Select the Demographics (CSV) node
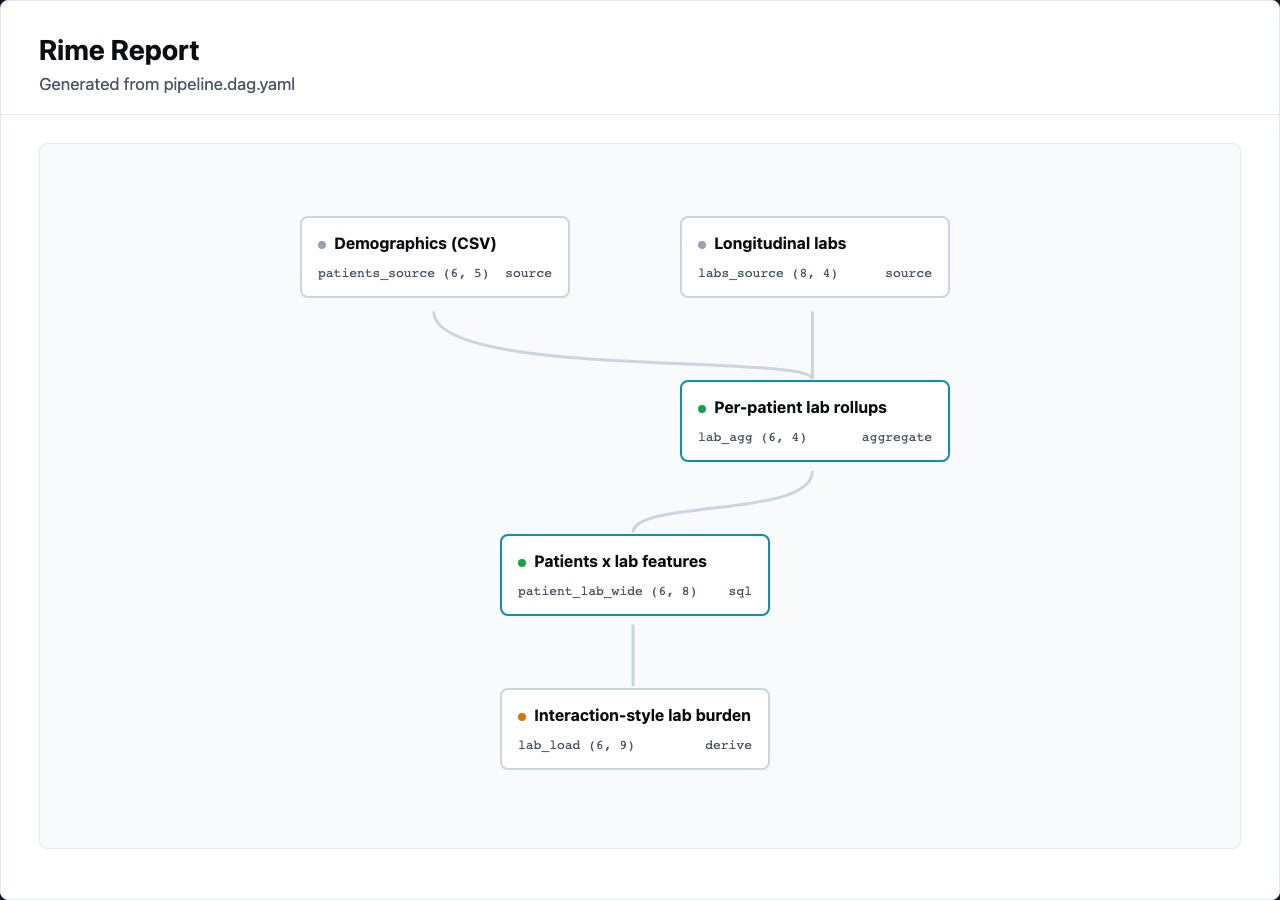 point(435,257)
